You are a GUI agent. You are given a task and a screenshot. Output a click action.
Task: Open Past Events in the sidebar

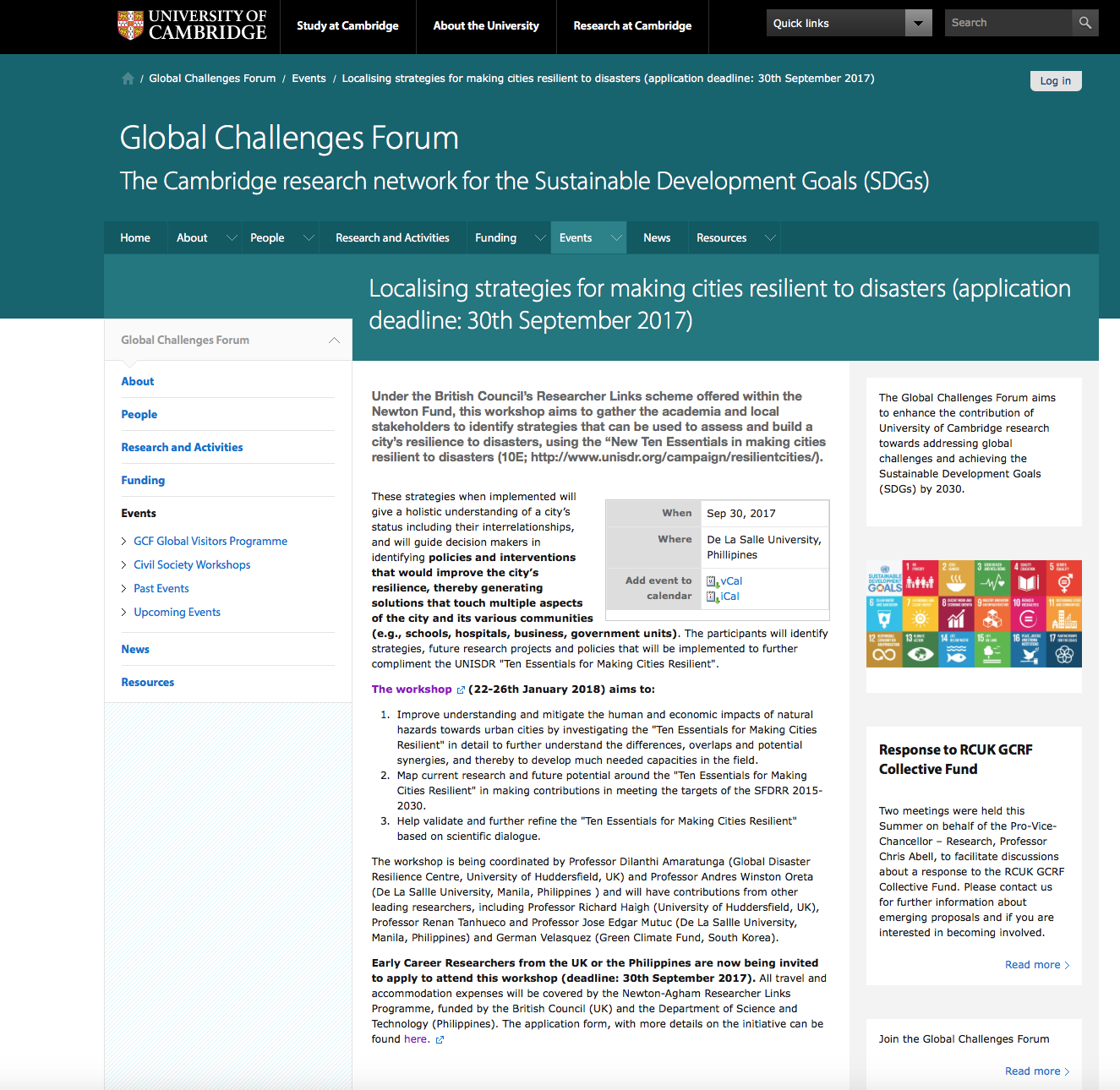[161, 589]
